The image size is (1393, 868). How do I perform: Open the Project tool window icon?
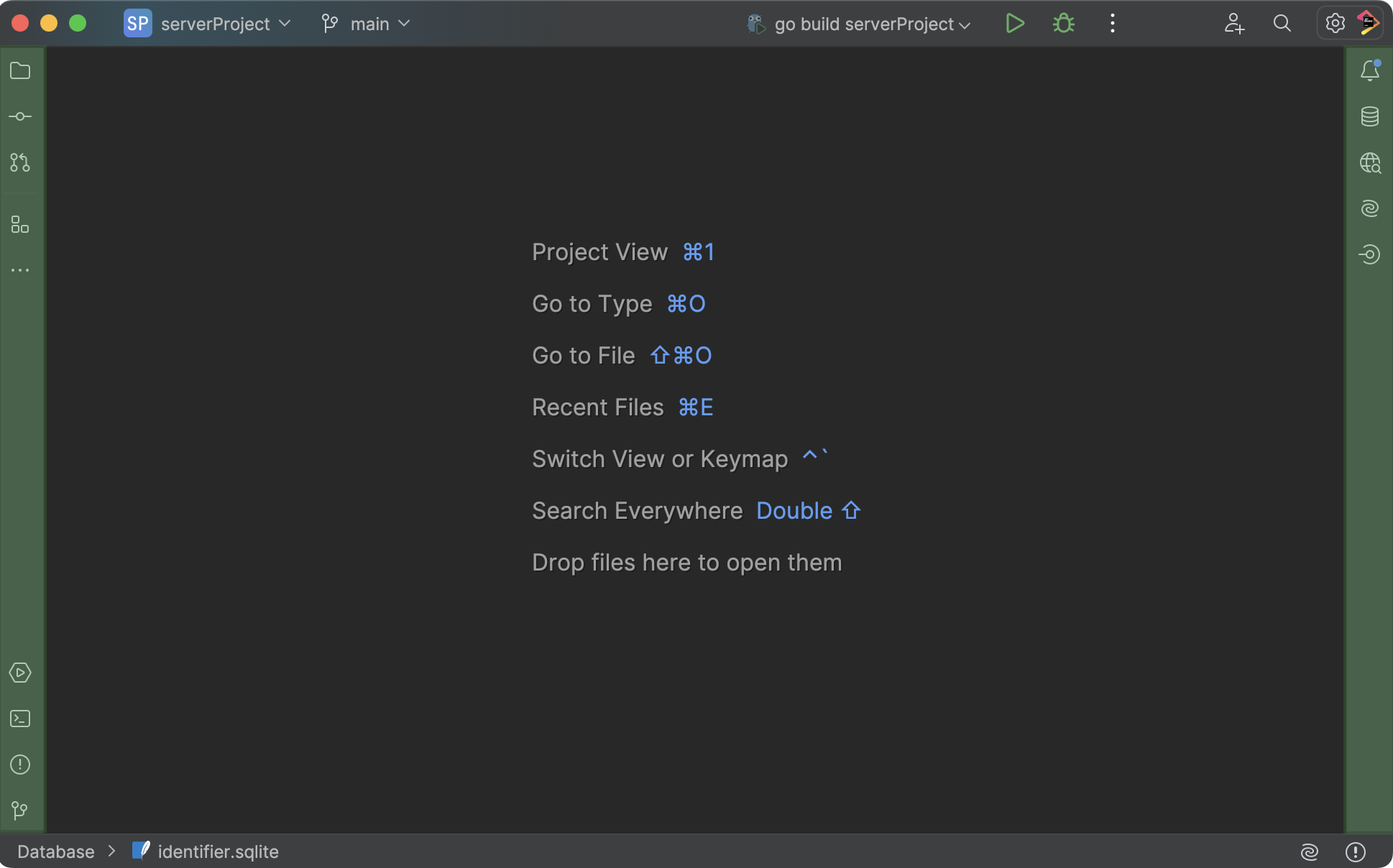20,70
